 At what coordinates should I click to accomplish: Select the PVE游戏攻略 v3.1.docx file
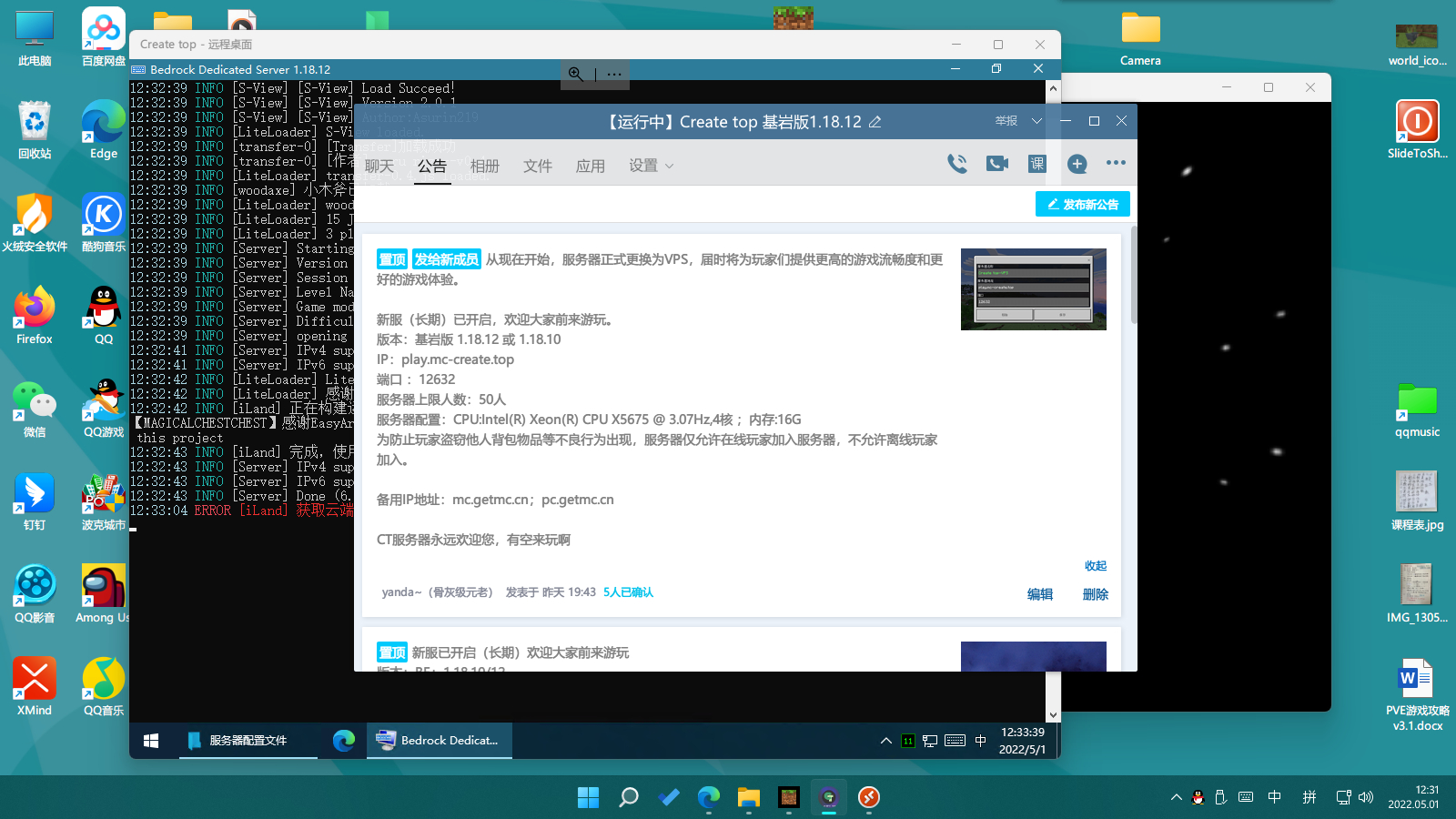tap(1417, 694)
